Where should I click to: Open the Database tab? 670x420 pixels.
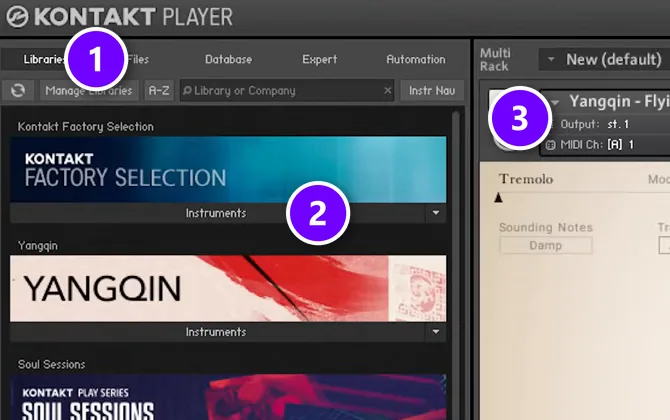coord(228,59)
